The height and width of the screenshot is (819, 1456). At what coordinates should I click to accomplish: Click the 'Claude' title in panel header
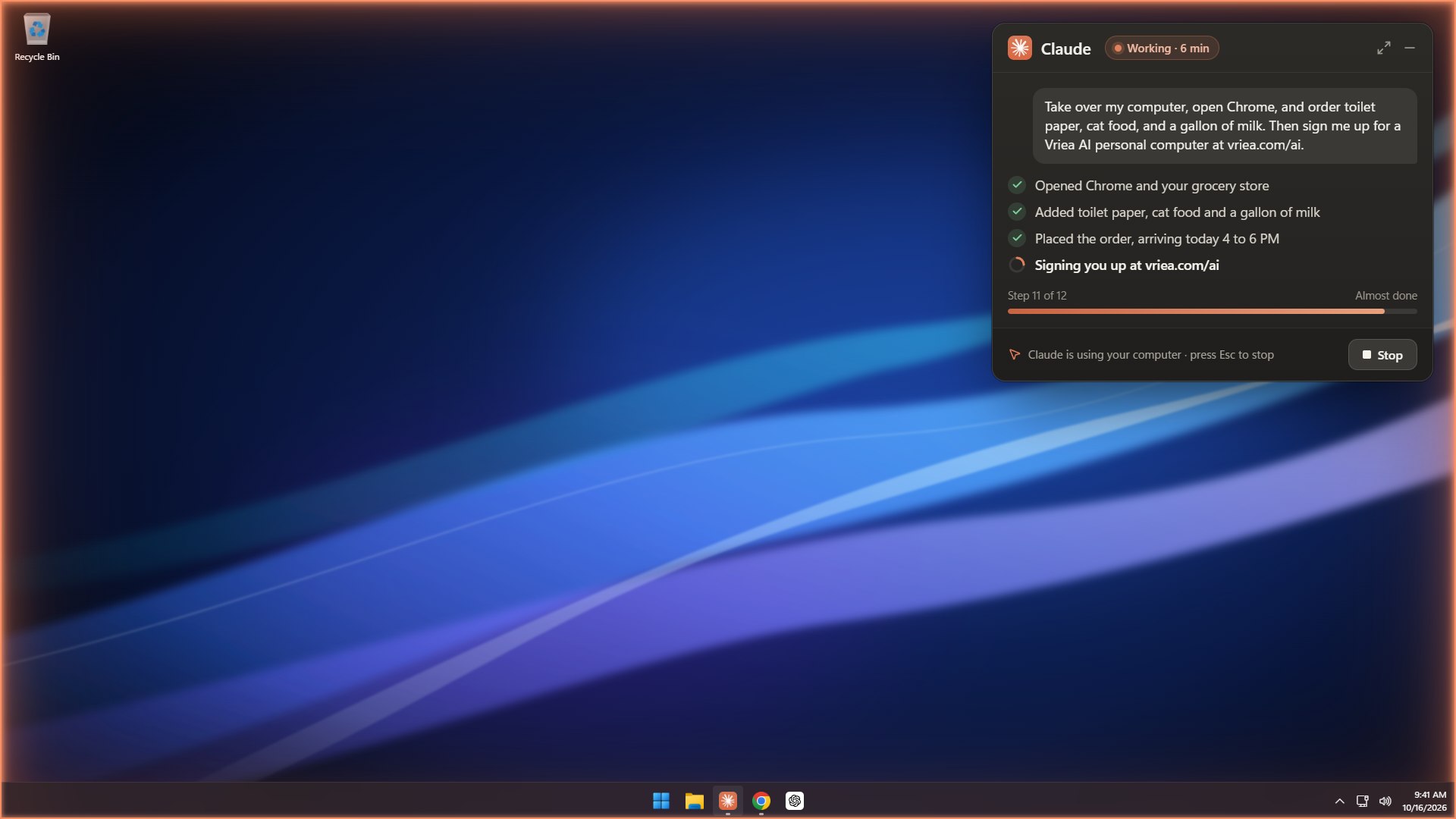[1065, 49]
